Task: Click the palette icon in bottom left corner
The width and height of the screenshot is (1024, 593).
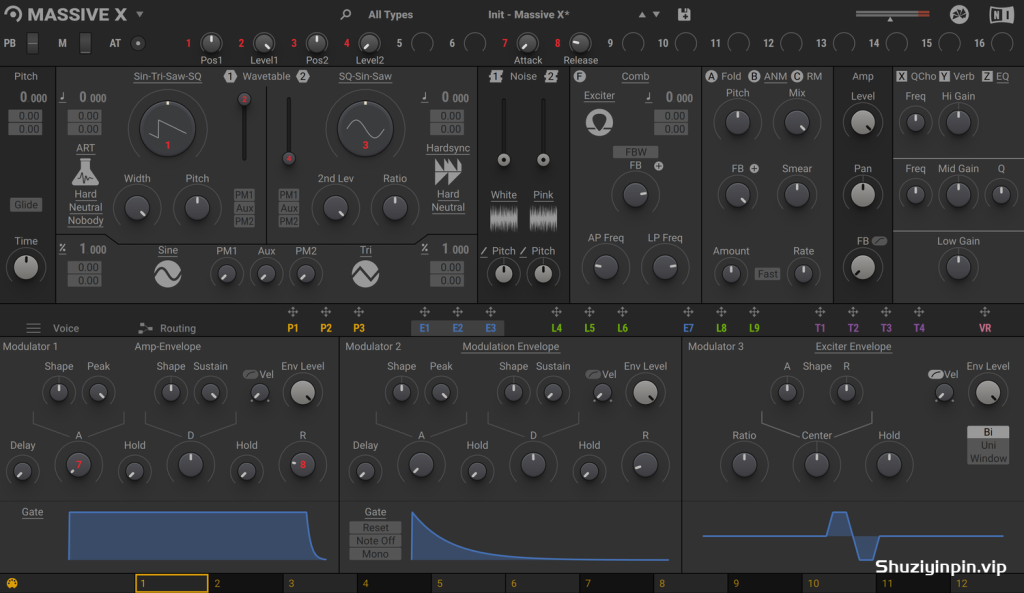Action: coord(12,583)
